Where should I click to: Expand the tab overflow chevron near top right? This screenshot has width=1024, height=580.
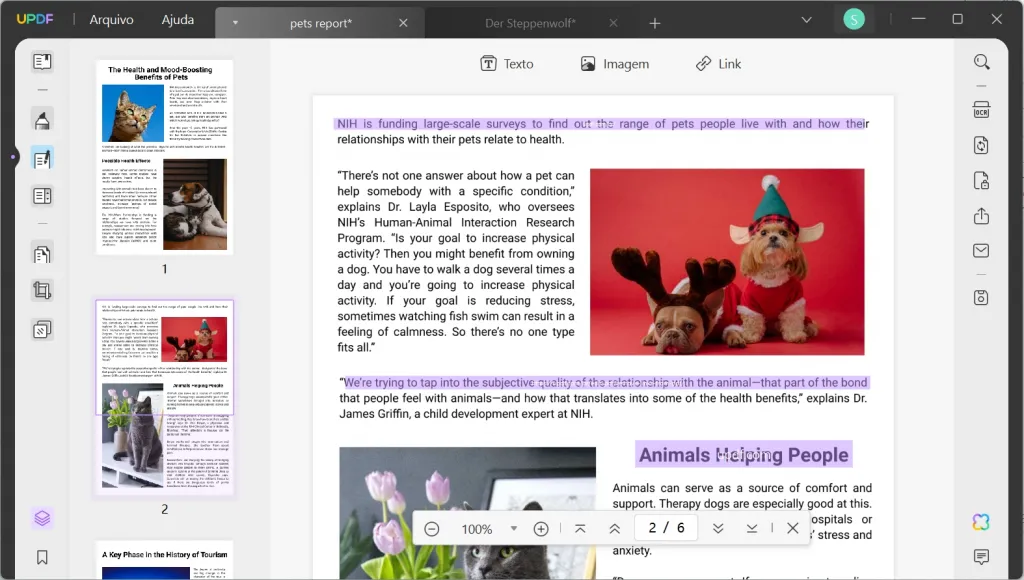pos(806,19)
